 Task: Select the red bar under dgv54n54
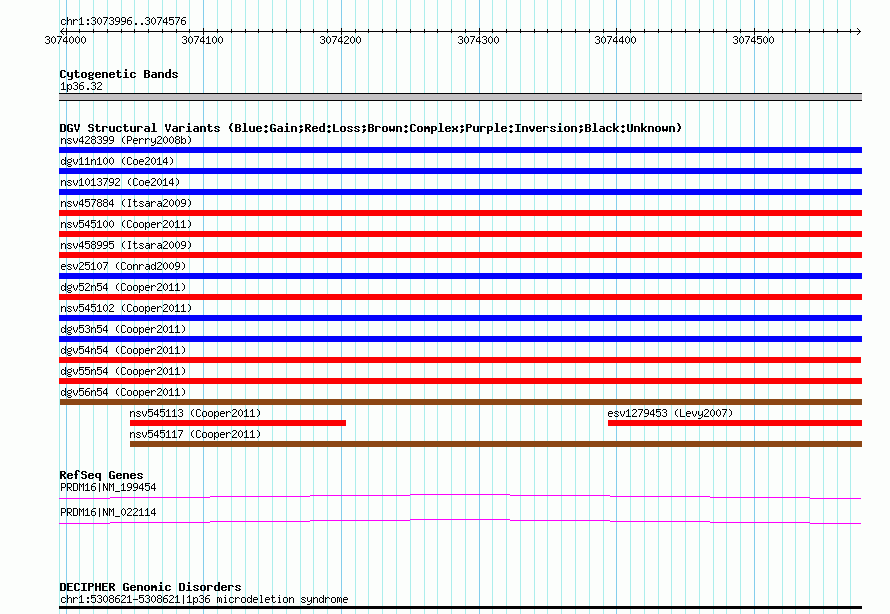[x=460, y=360]
